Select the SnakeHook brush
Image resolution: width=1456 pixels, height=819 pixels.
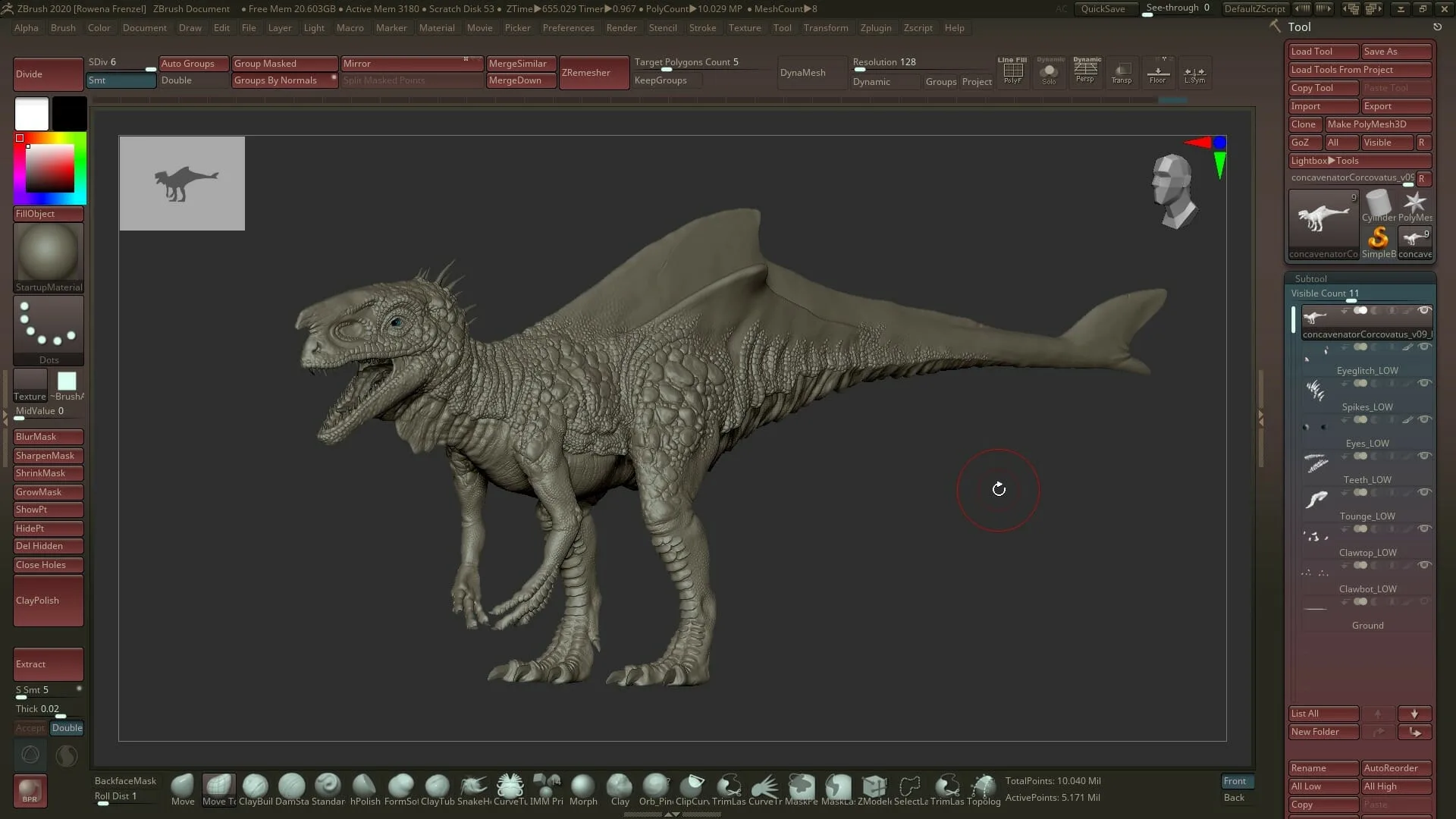pos(474,785)
